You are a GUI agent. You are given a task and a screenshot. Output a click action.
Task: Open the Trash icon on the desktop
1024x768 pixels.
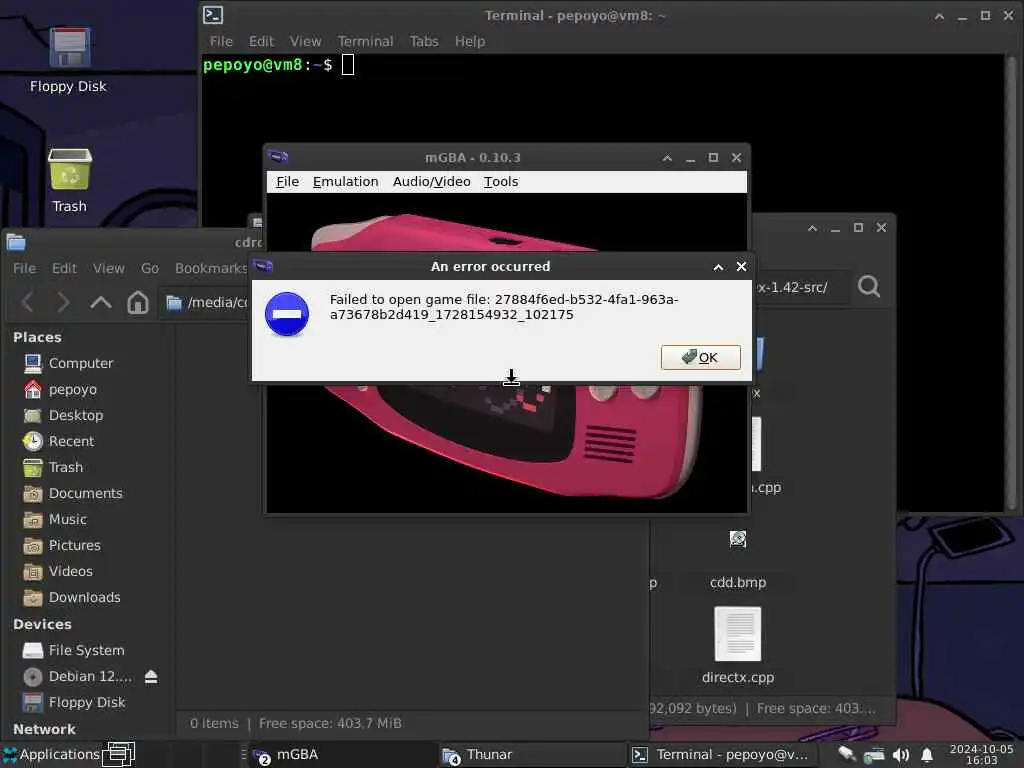click(x=69, y=180)
